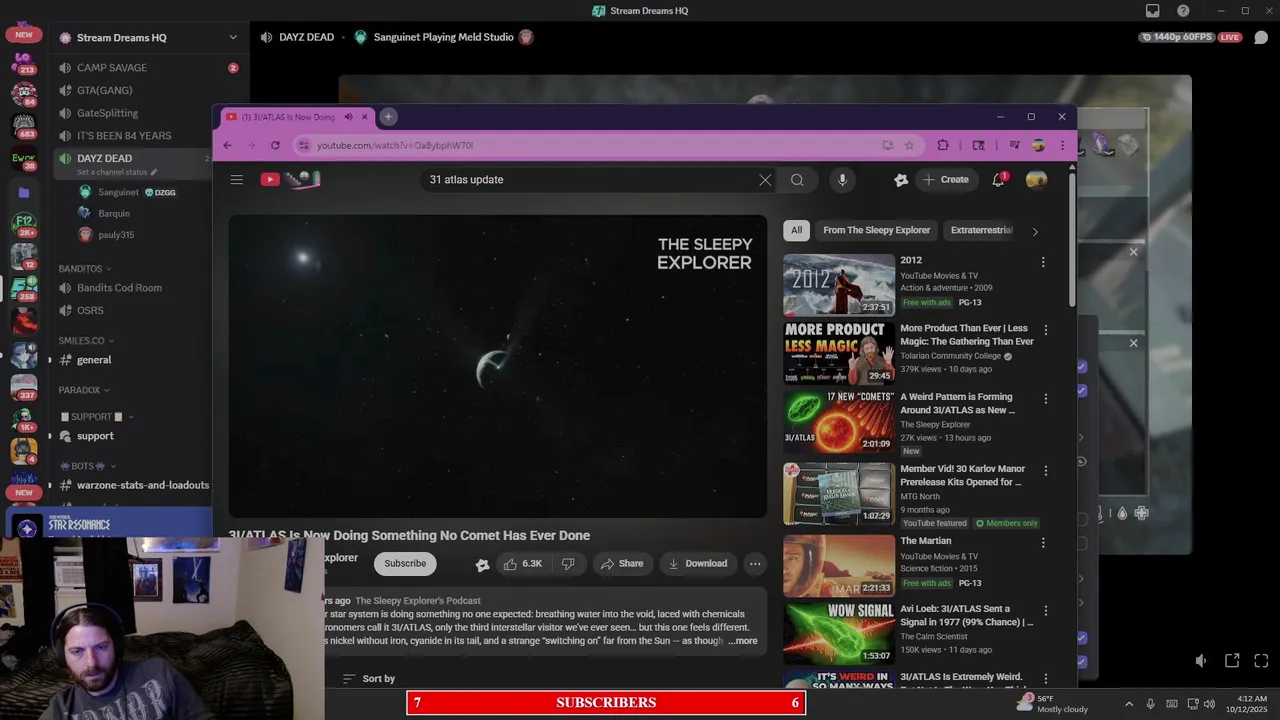Viewport: 1280px width, 720px height.
Task: Show Discord stream chat bubble
Action: point(1261,37)
